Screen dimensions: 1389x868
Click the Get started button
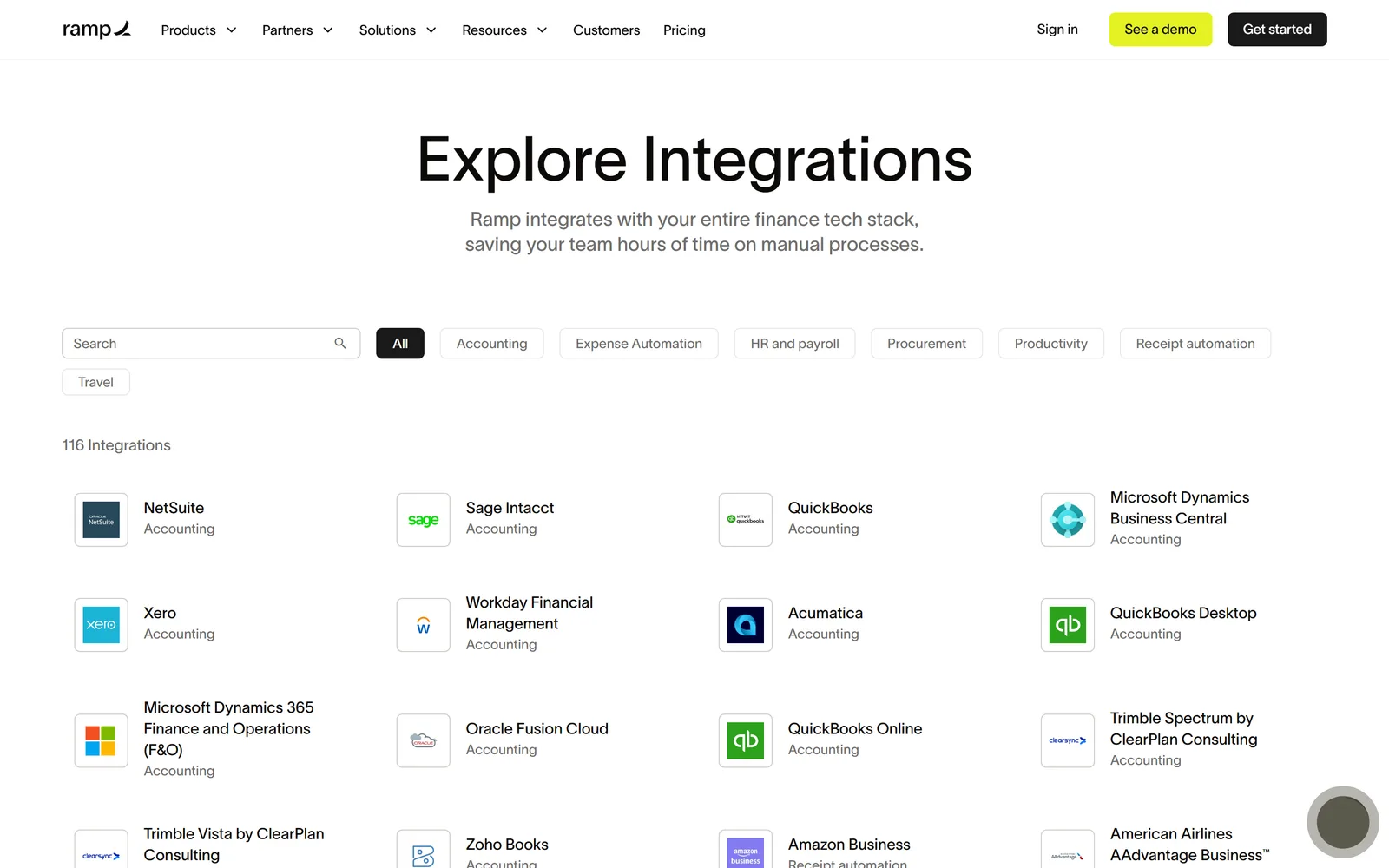pos(1277,29)
